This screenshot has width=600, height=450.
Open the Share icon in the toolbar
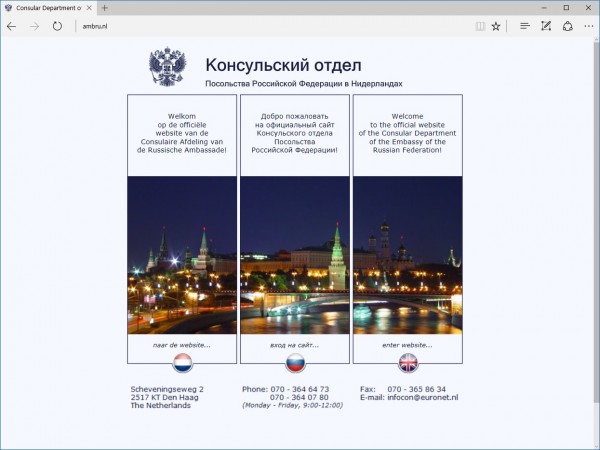[x=568, y=26]
